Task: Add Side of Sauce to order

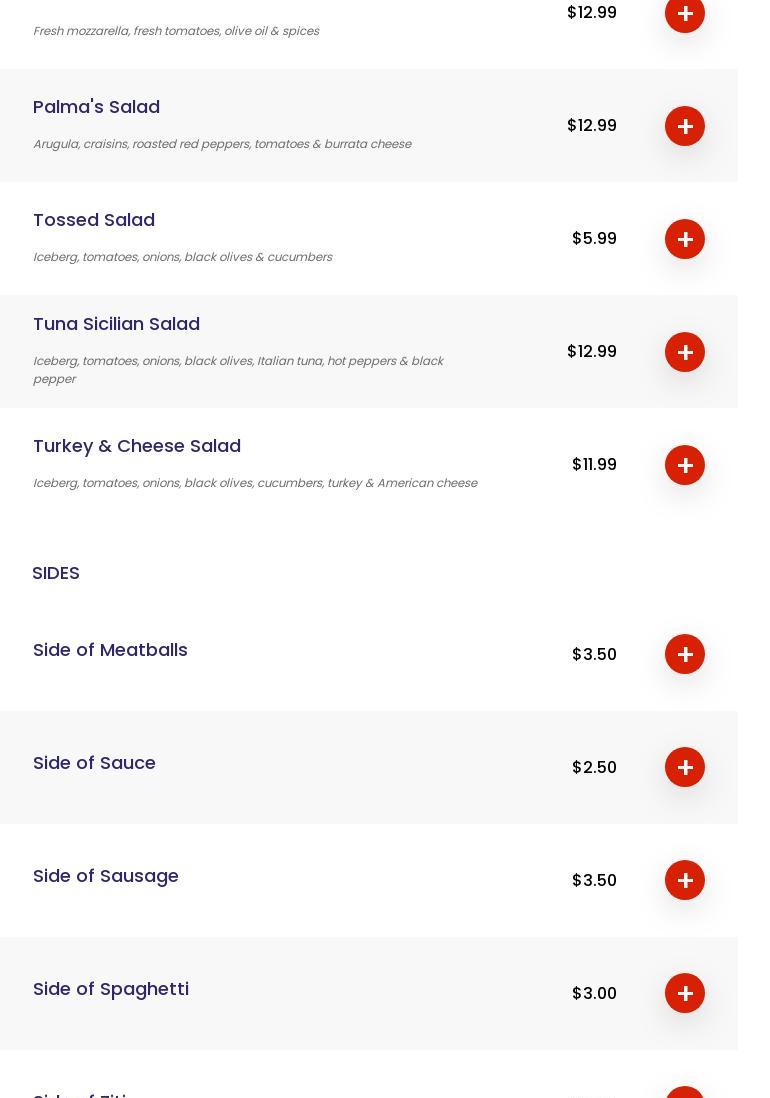Action: (685, 767)
